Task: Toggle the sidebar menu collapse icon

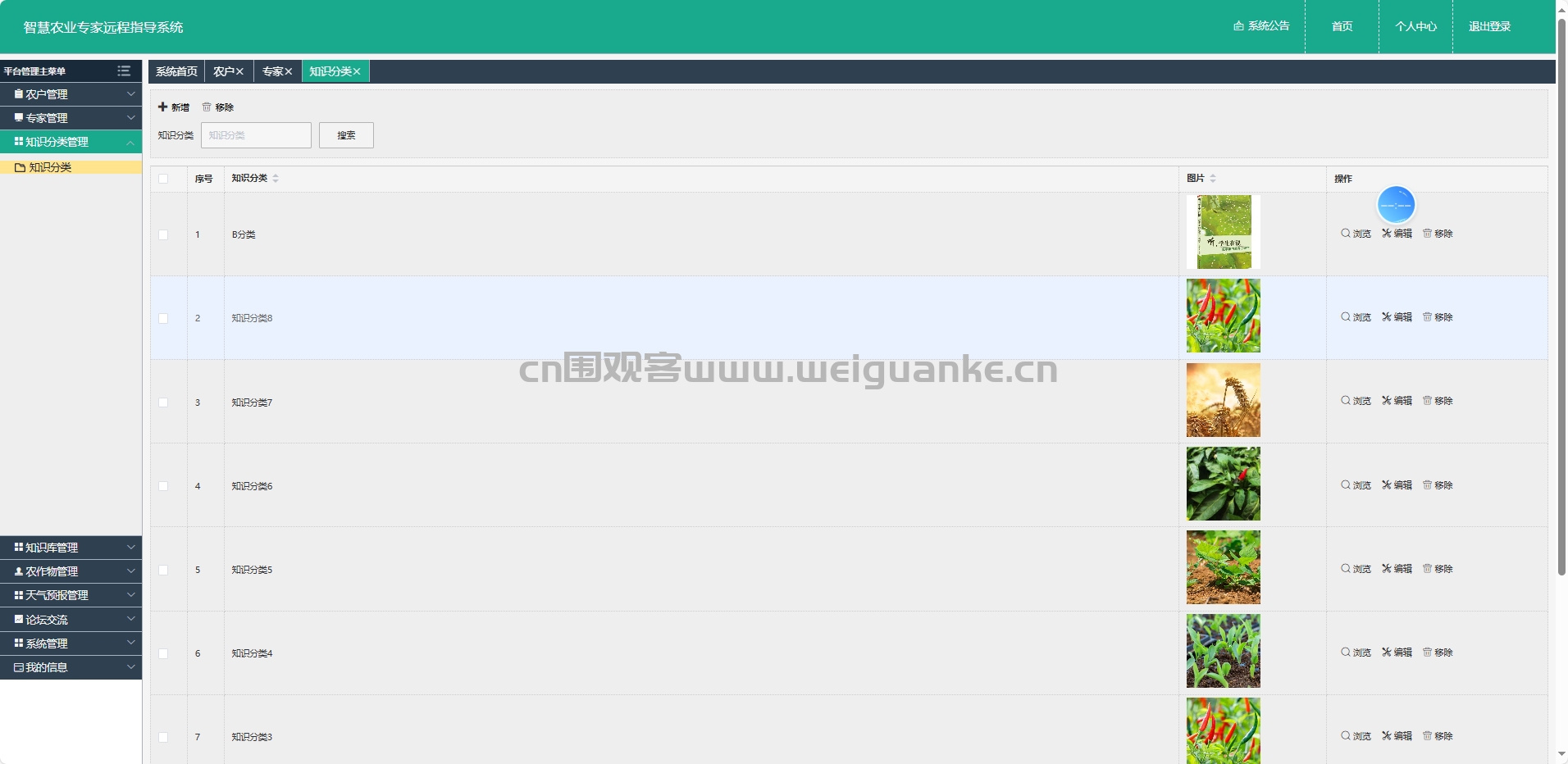Action: (124, 70)
